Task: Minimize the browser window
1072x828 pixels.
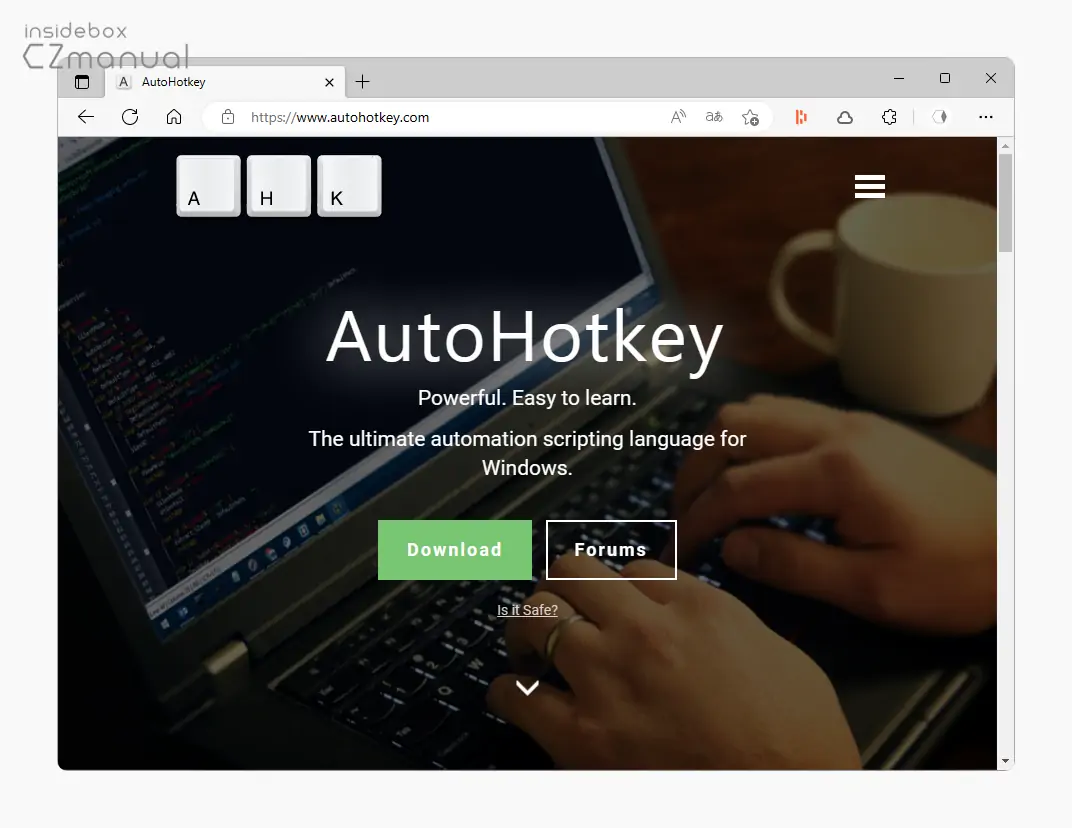Action: click(899, 79)
